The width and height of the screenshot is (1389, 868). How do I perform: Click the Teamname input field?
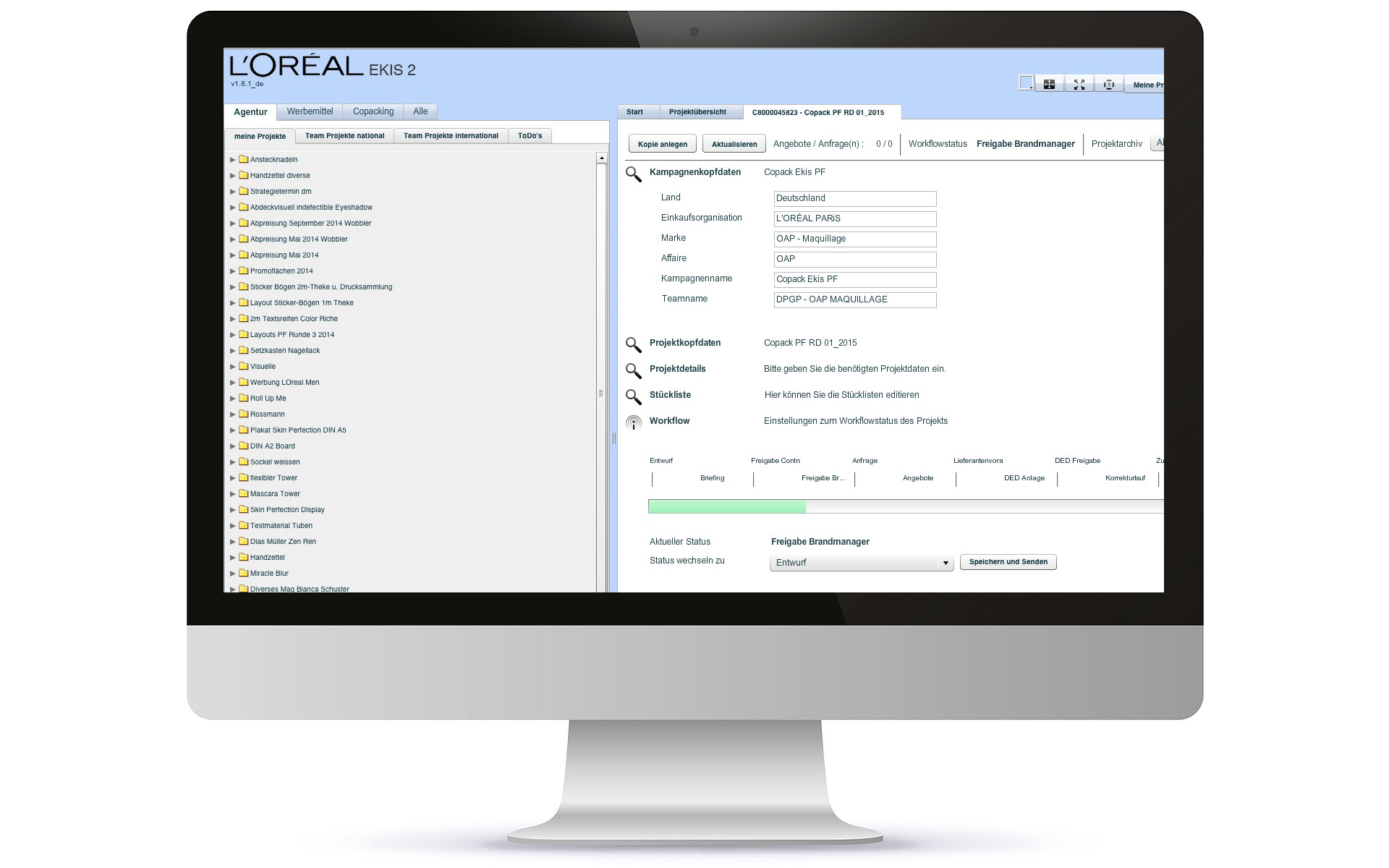[855, 299]
